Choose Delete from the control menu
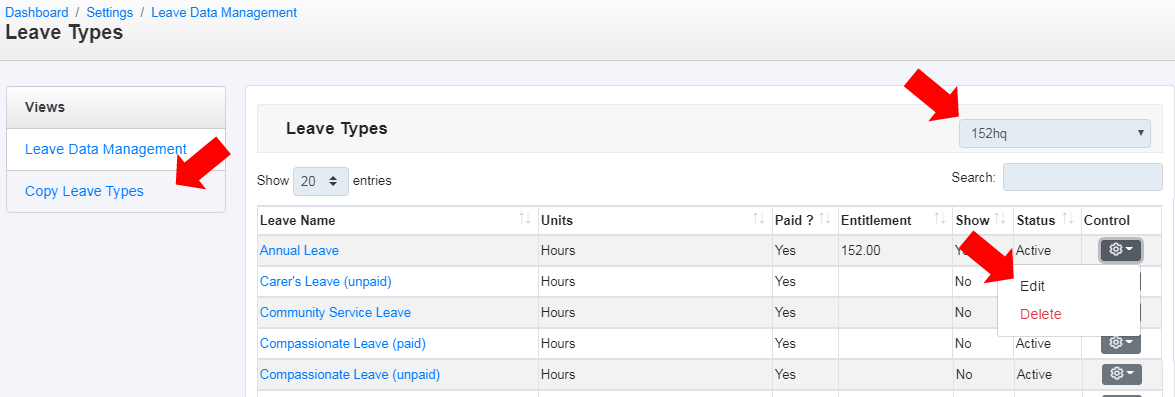This screenshot has height=397, width=1175. tap(1040, 314)
